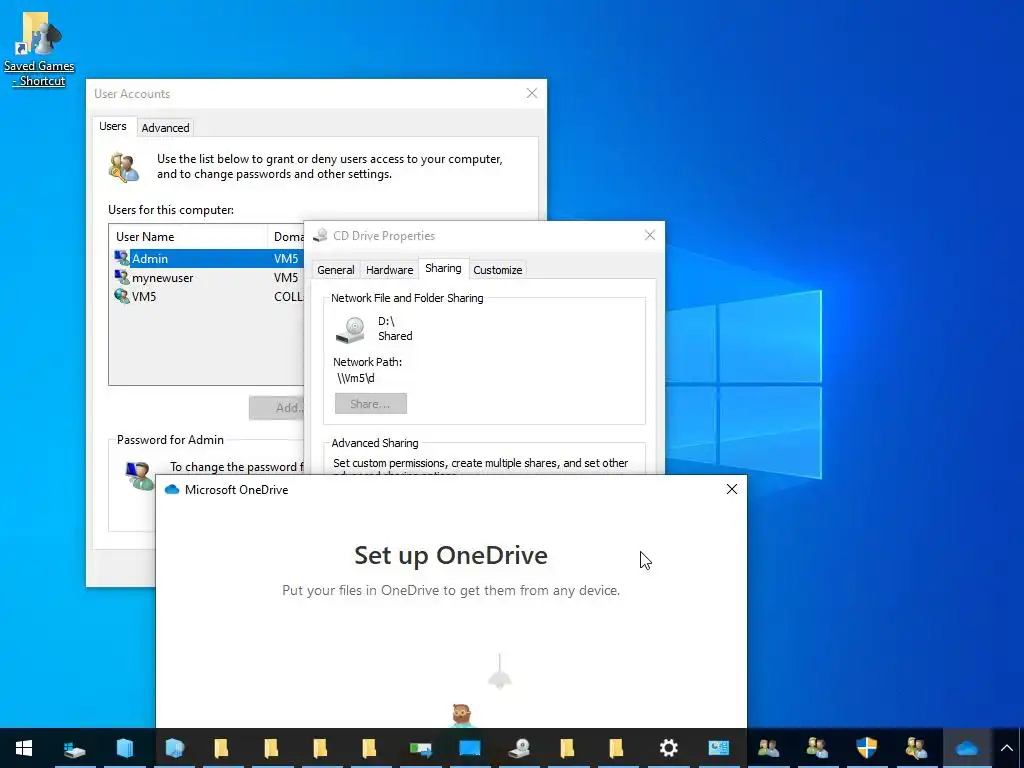
Task: Click the Add button in User Accounts
Action: click(277, 408)
